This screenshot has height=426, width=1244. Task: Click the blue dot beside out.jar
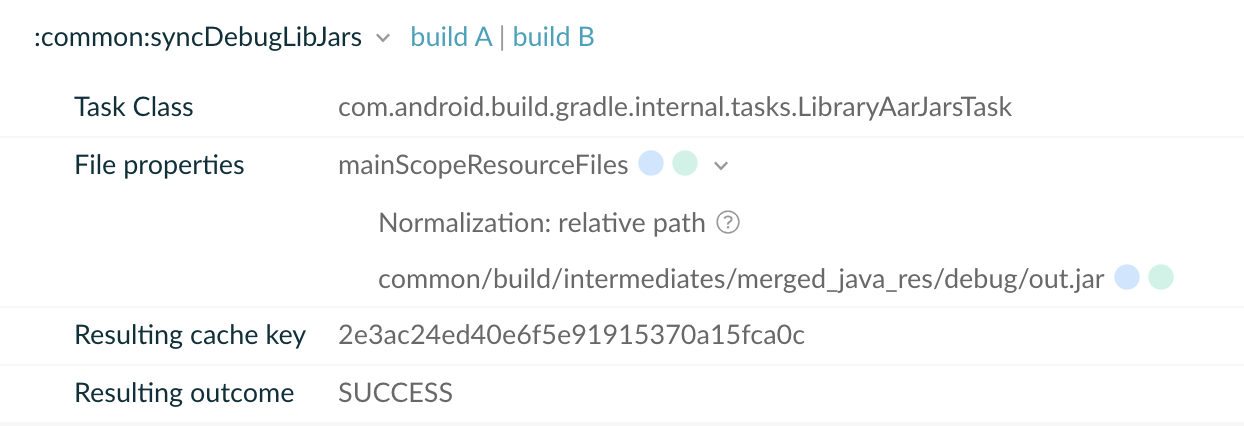click(1127, 277)
